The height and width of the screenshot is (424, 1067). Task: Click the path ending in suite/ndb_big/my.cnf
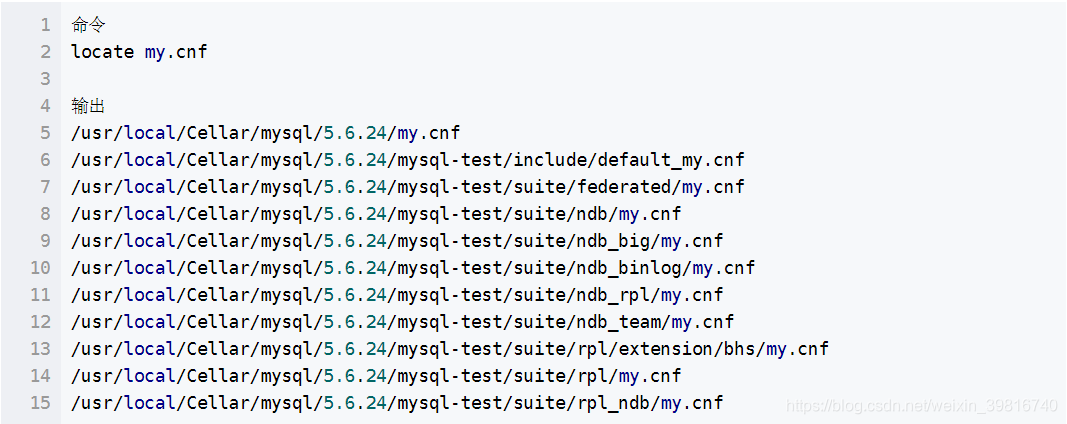tap(397, 240)
